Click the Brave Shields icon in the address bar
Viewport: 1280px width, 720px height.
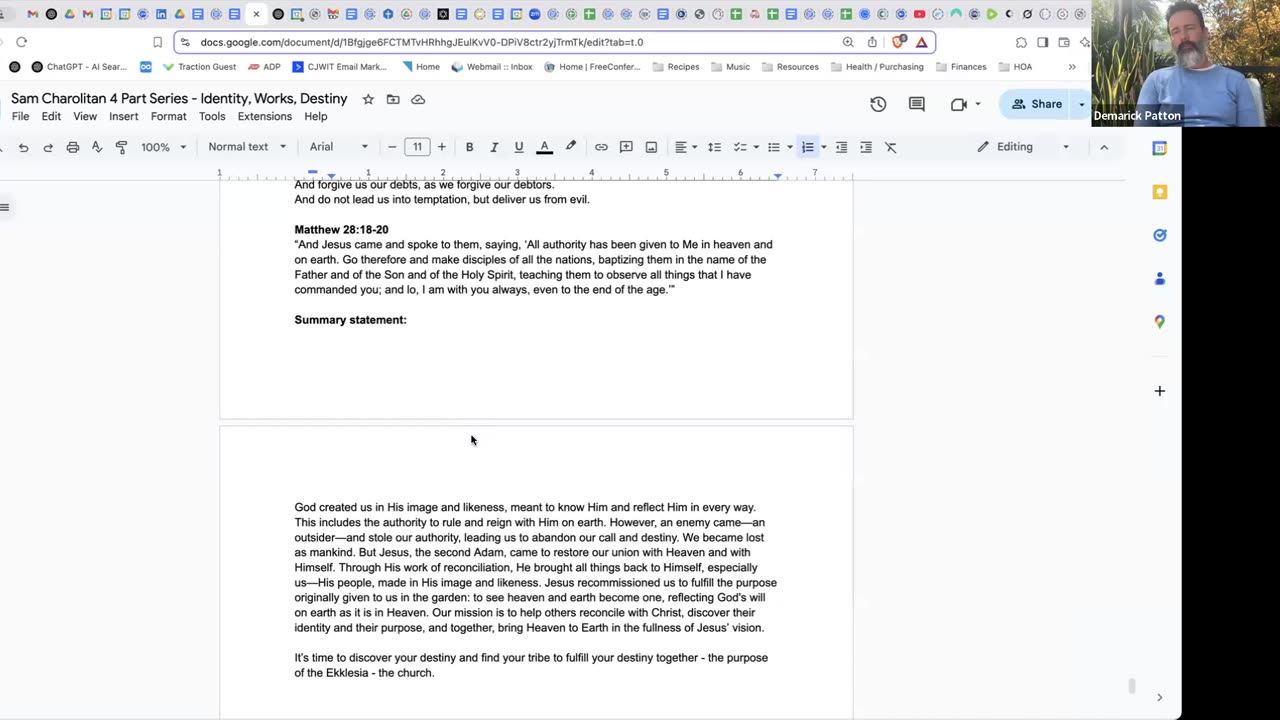point(897,42)
